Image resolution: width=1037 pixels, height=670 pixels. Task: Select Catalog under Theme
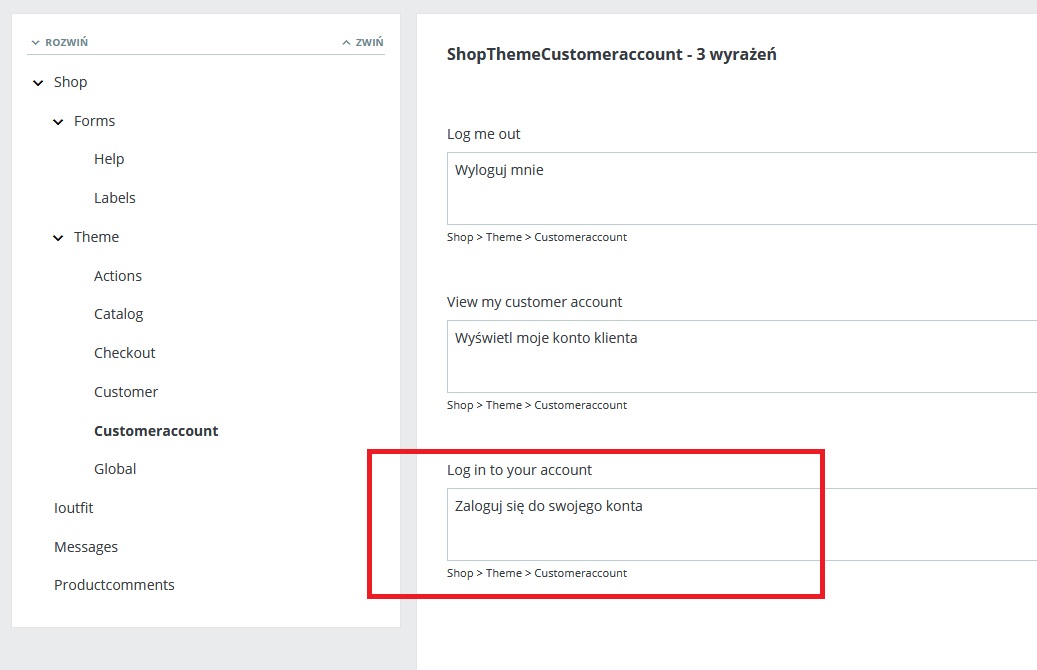[x=118, y=314]
